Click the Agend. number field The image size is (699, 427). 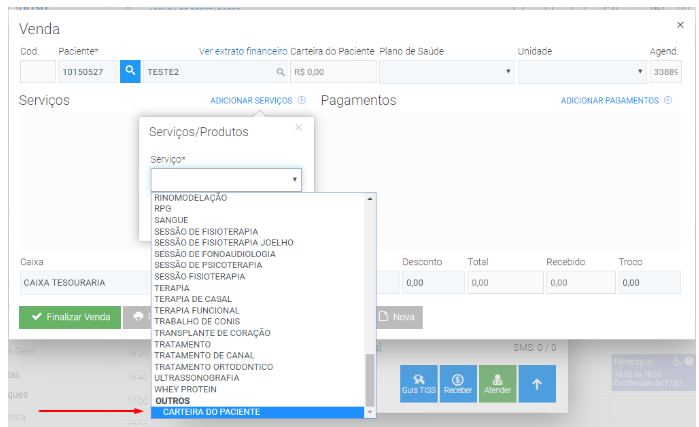(x=666, y=72)
